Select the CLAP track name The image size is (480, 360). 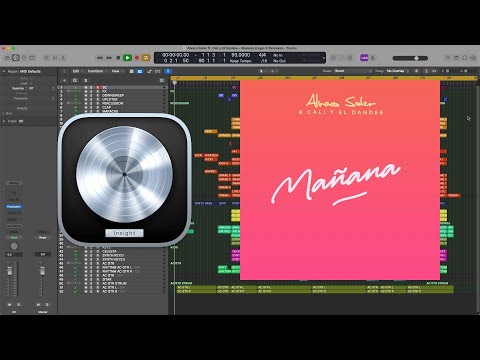point(107,107)
